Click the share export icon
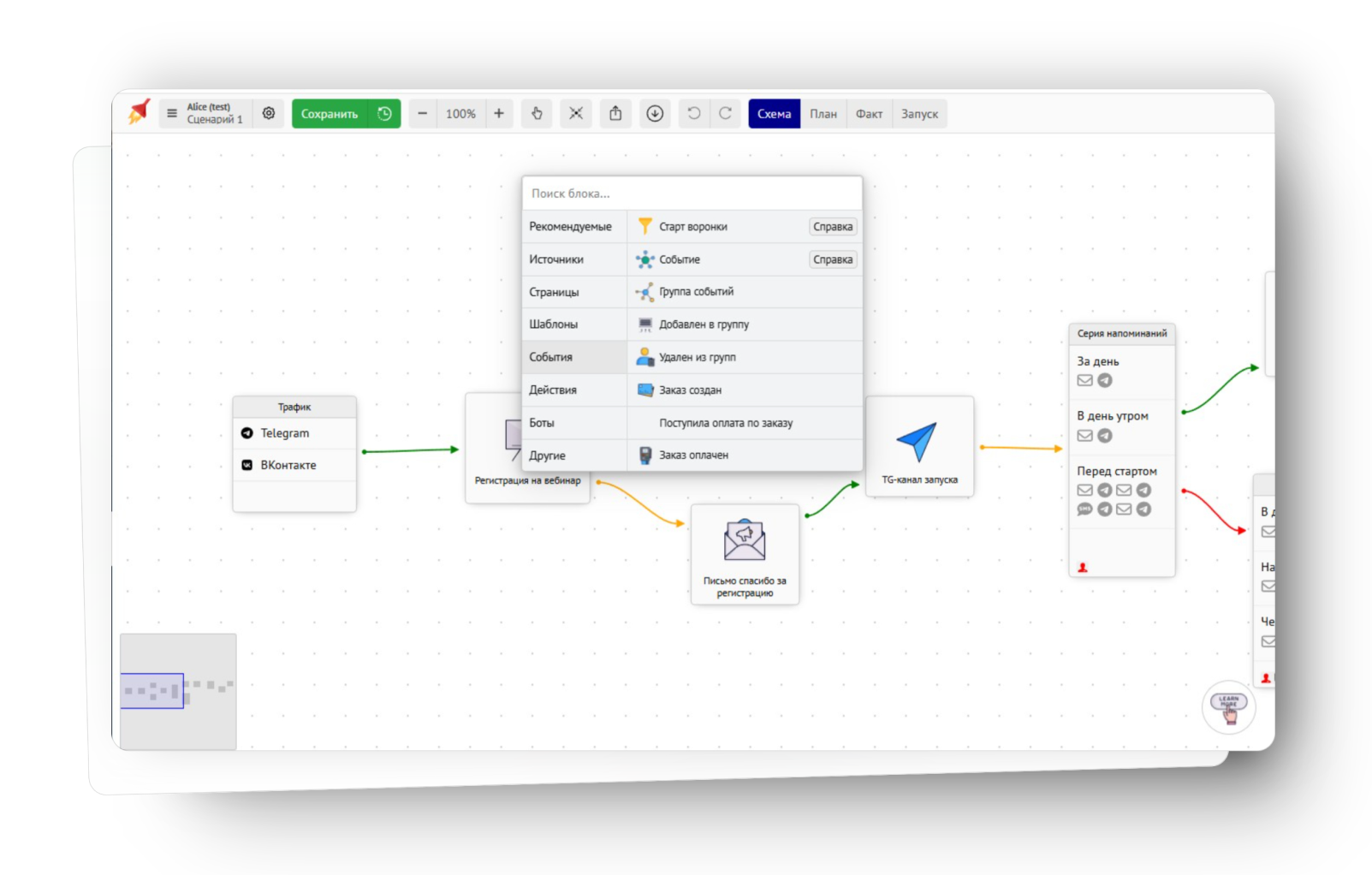This screenshot has height=875, width=1372. (x=615, y=113)
